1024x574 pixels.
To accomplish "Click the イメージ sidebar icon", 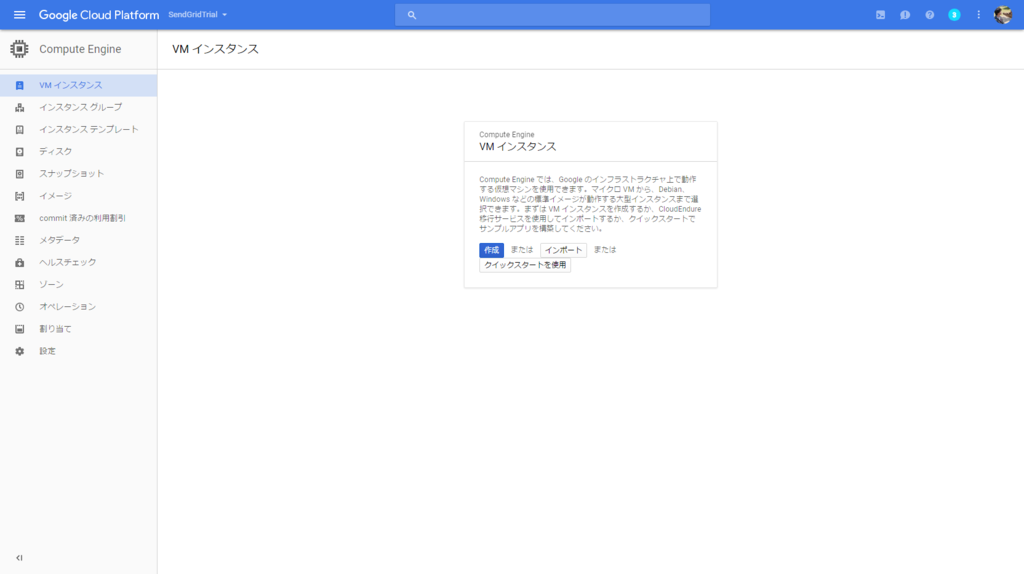I will click(20, 196).
